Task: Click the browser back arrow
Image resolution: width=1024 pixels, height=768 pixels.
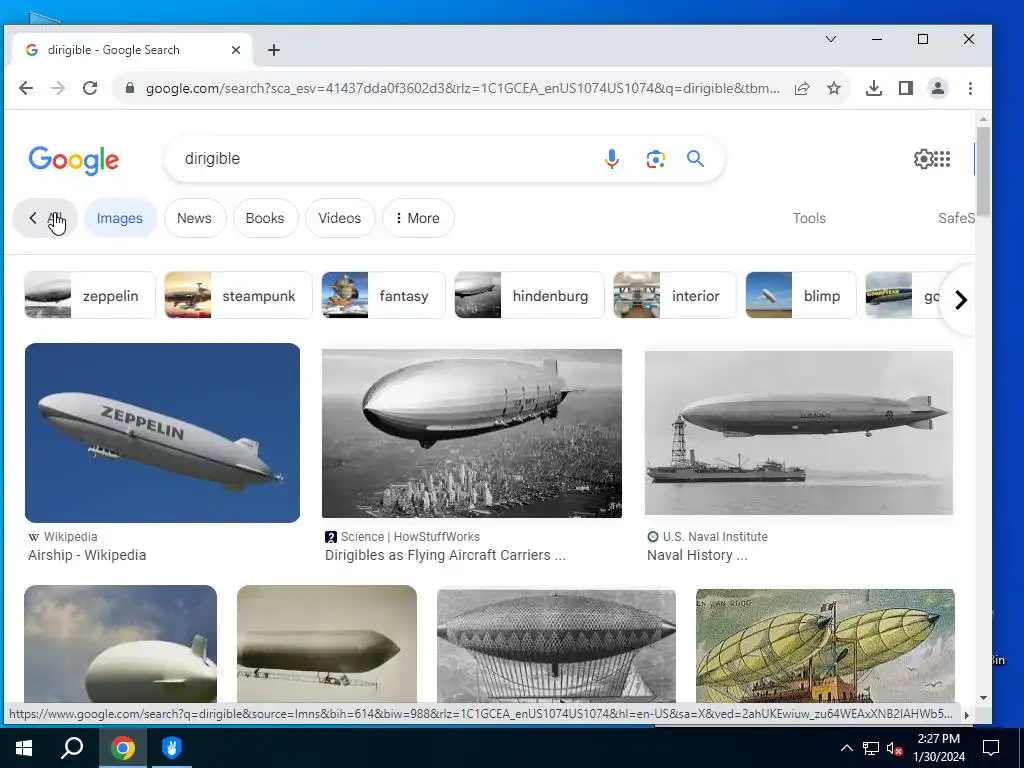Action: [25, 88]
